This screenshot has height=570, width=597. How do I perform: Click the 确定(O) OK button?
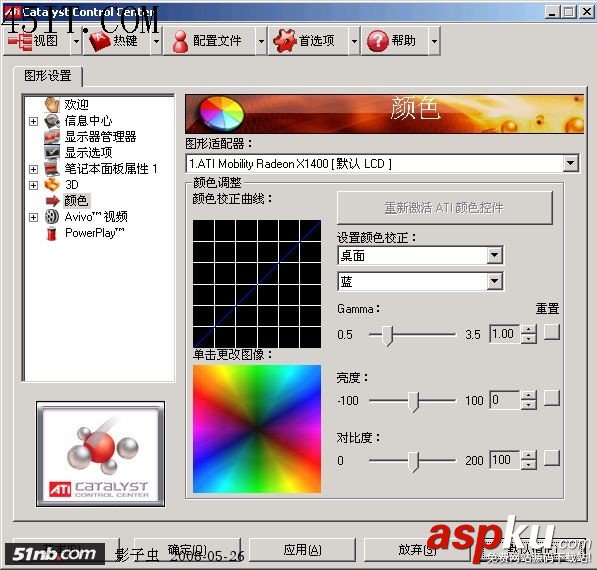[187, 550]
